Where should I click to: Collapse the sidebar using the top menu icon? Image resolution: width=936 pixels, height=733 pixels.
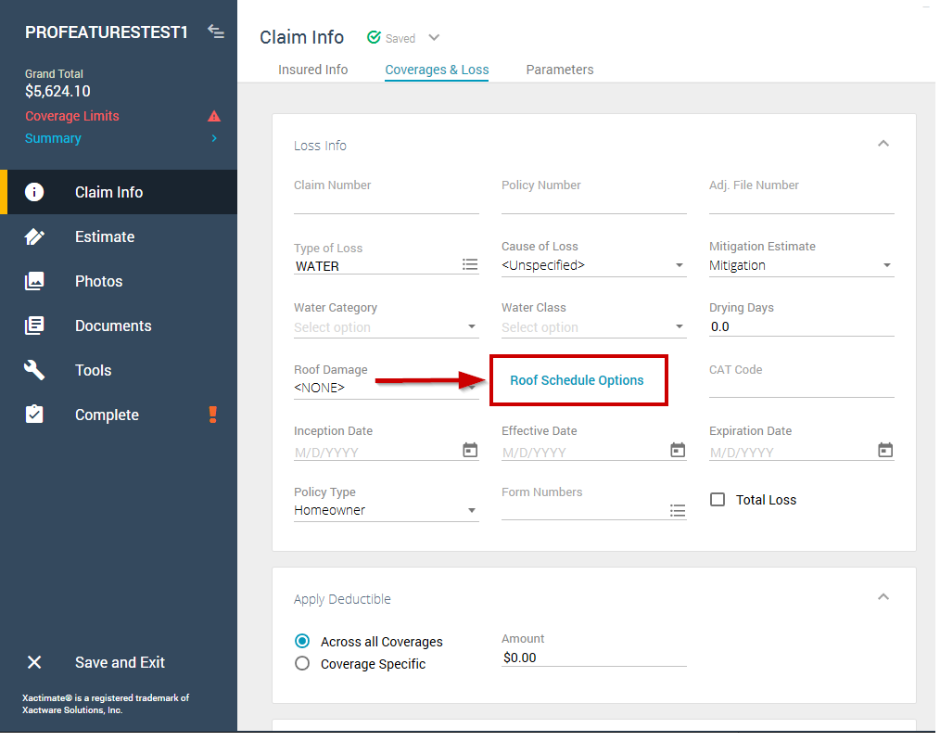[x=215, y=32]
